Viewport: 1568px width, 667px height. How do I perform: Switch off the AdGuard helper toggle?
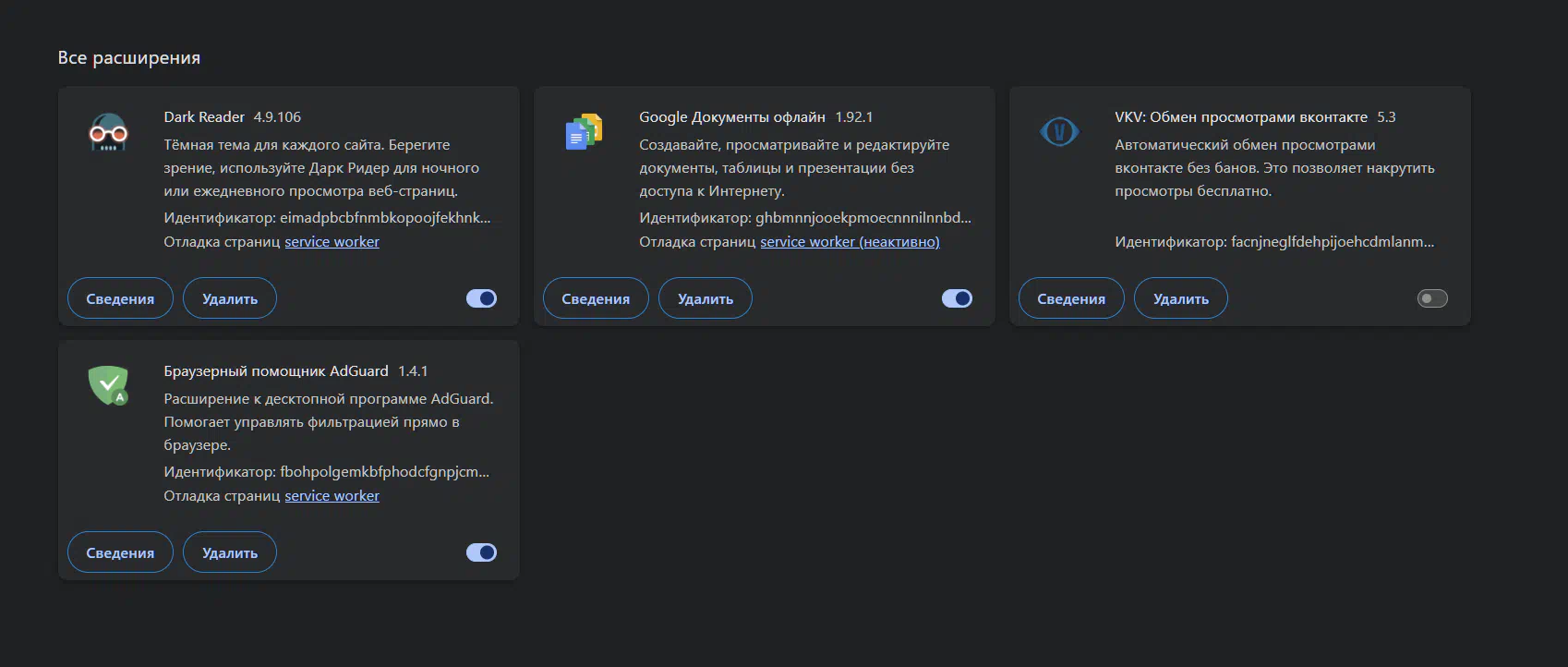481,552
